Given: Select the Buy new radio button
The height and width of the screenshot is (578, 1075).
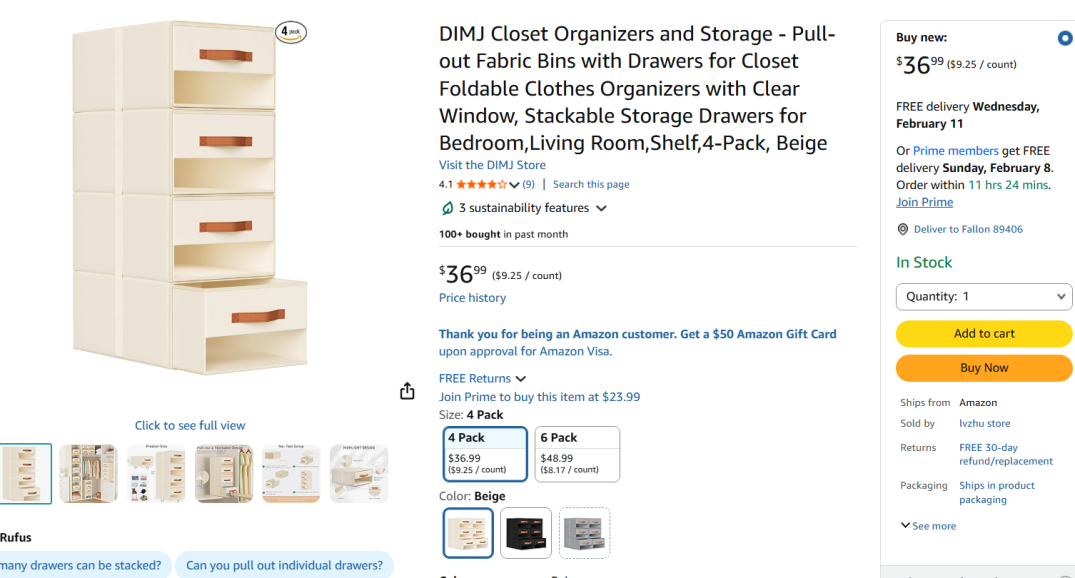Looking at the screenshot, I should 1064,39.
